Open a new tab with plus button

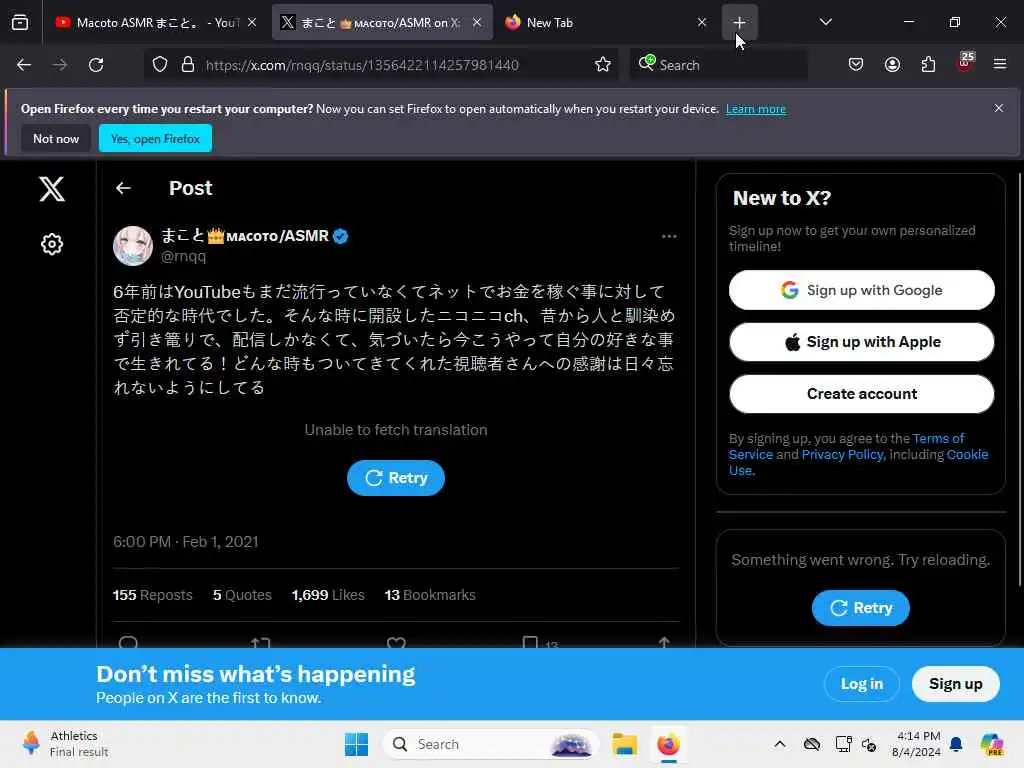point(739,22)
